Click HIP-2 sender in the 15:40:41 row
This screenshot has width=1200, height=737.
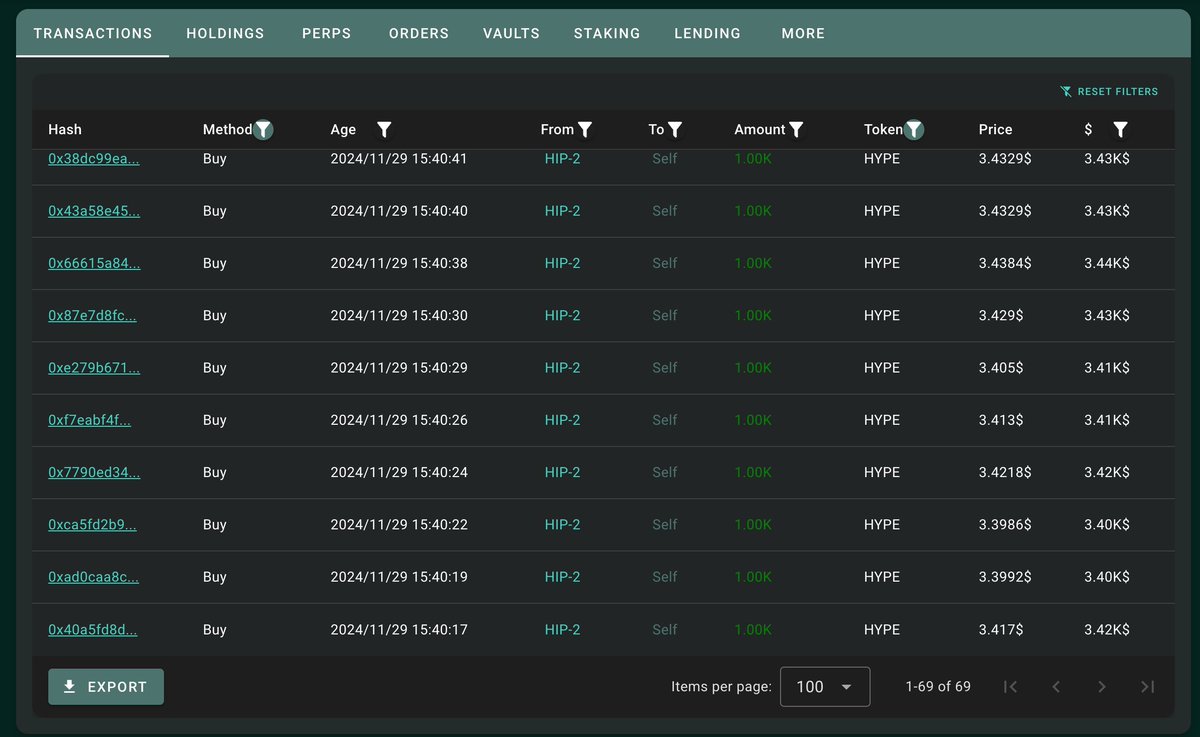click(x=562, y=158)
